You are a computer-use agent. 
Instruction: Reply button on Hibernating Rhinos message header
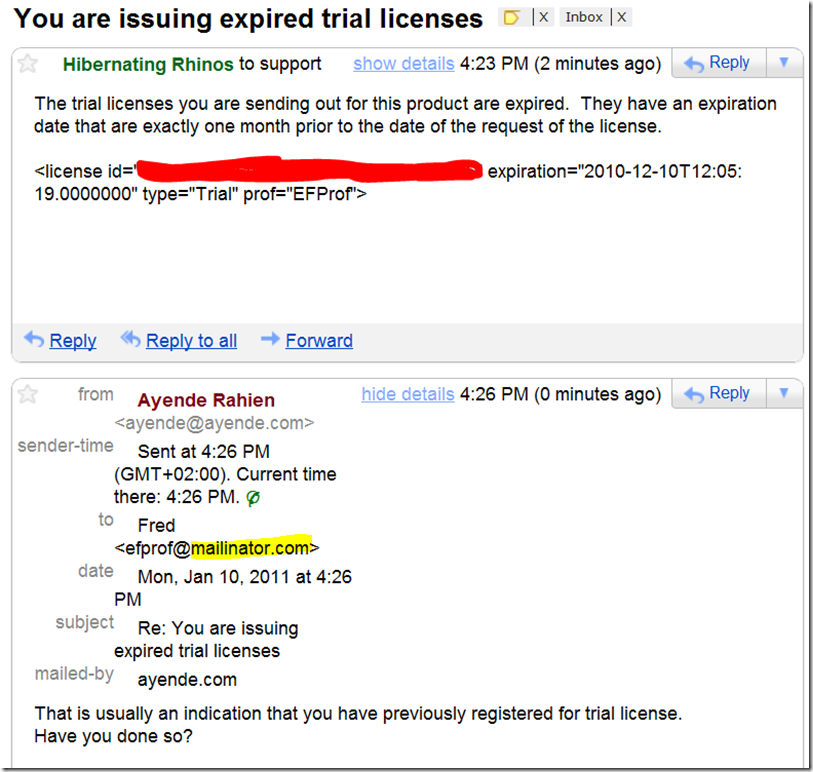click(x=718, y=63)
